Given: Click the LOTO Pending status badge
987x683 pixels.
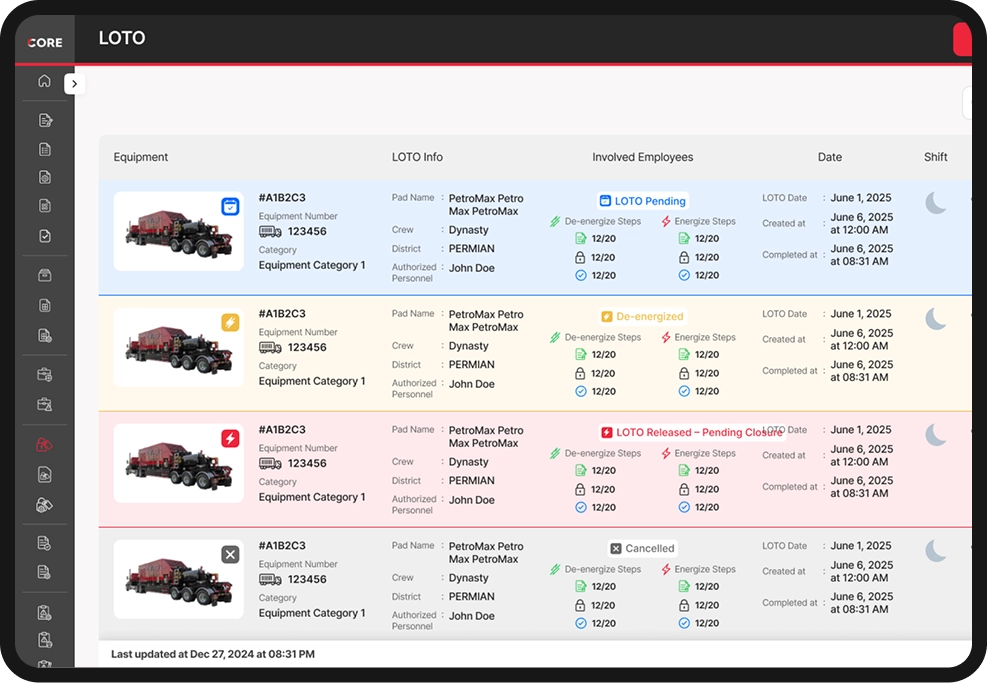Looking at the screenshot, I should pos(643,201).
